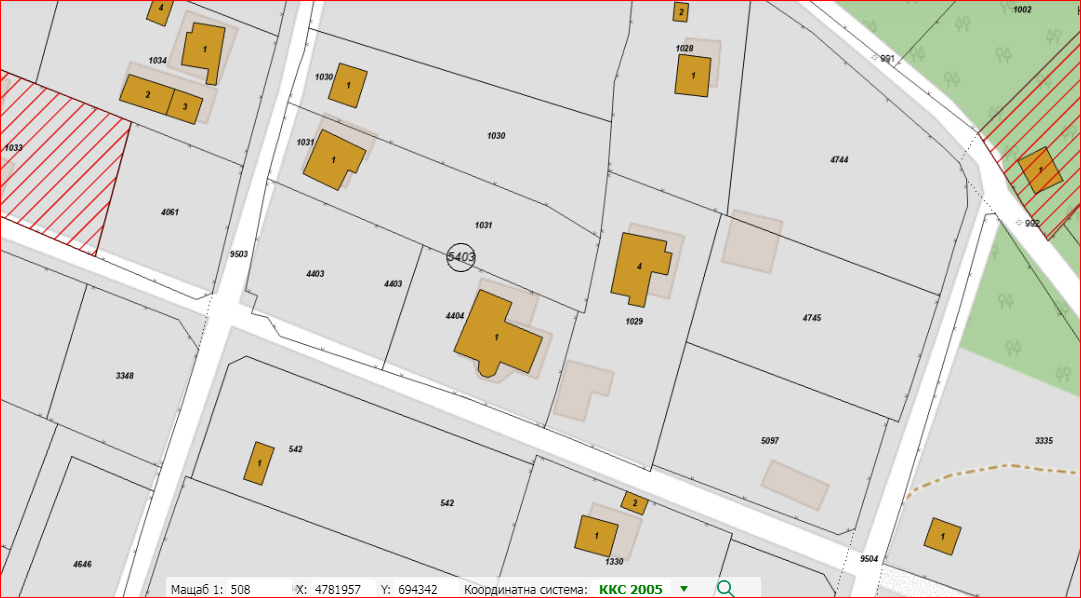Click the magnifier search icon in bottom bar
The height and width of the screenshot is (598, 1081).
[x=726, y=588]
